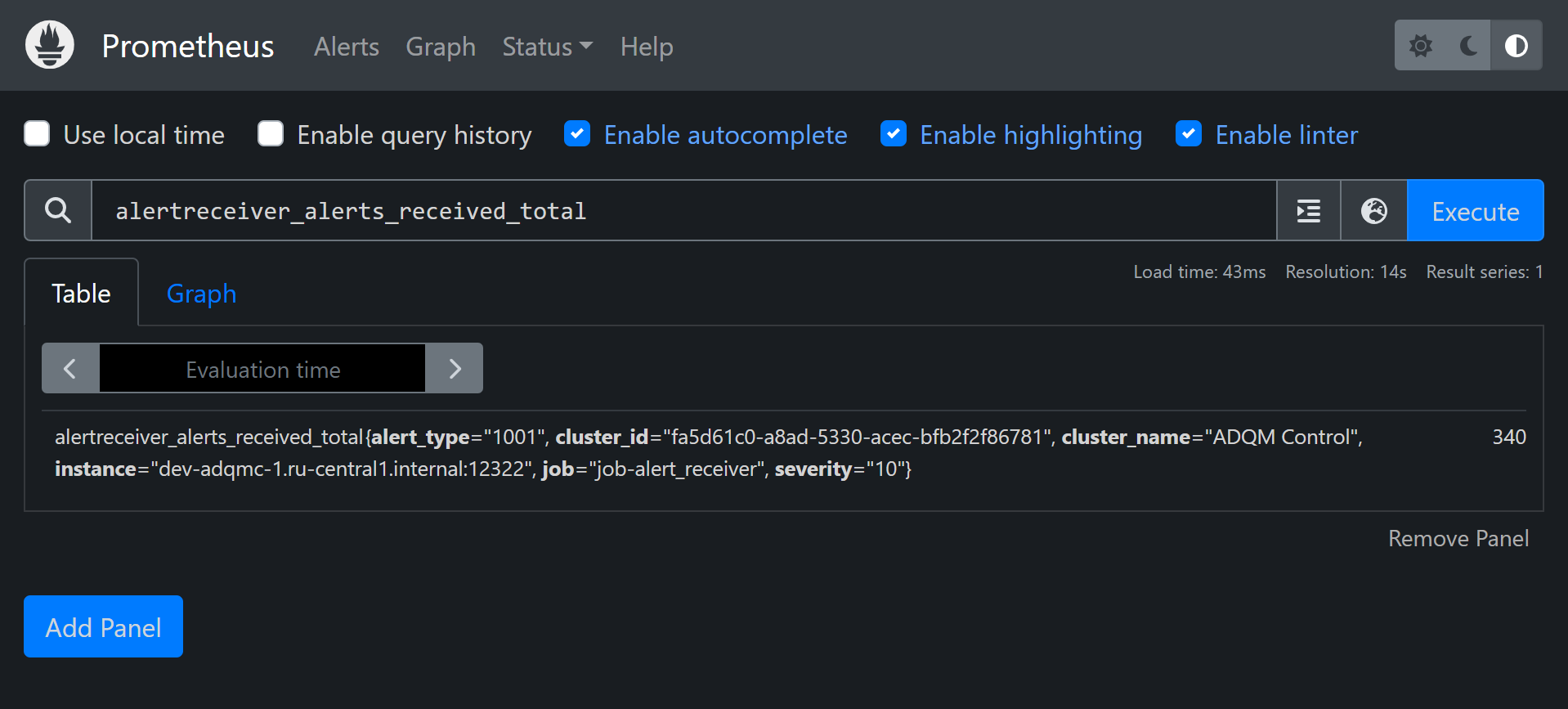Expand the Status dropdown menu
This screenshot has width=1568, height=709.
546,47
